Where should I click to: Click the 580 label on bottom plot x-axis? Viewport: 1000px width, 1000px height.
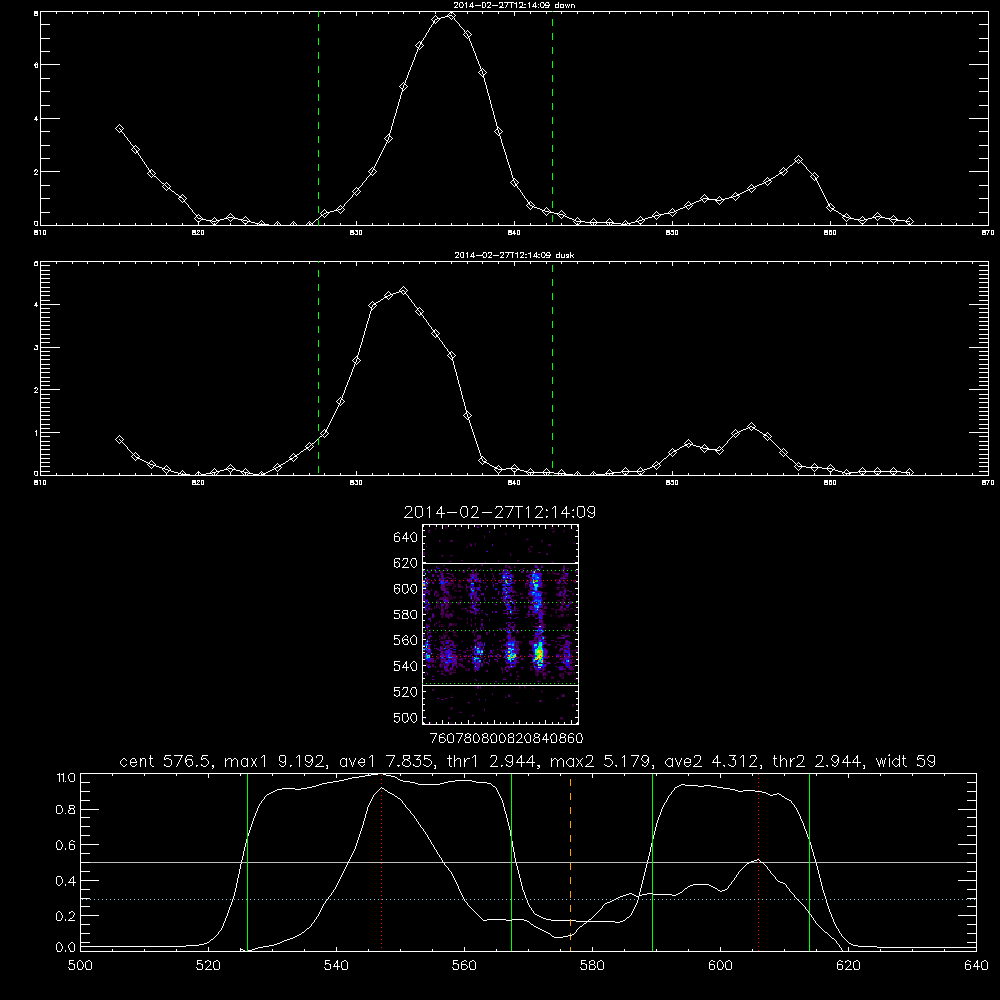coord(592,966)
